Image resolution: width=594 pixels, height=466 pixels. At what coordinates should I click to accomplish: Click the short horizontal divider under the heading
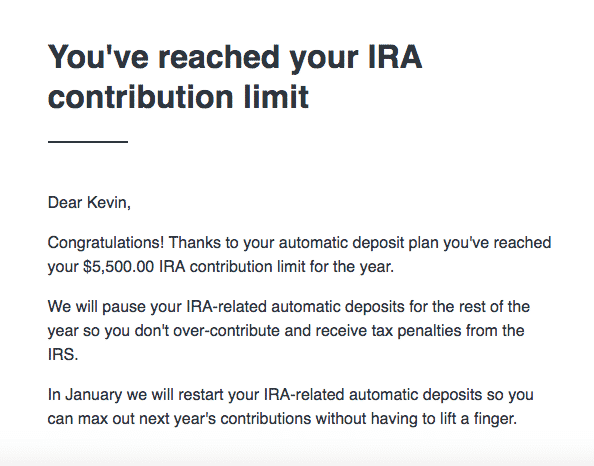(88, 142)
